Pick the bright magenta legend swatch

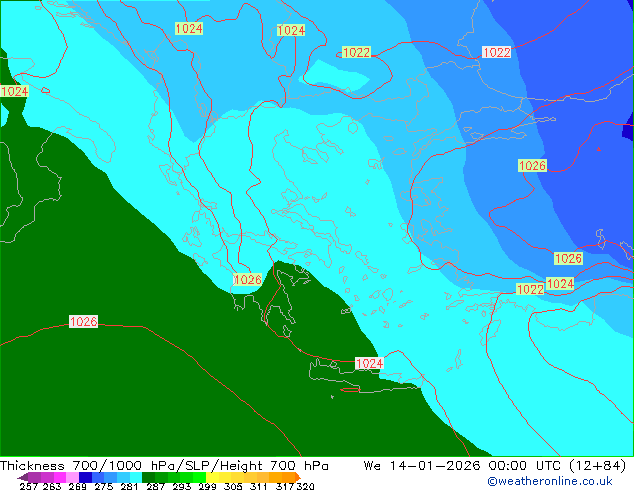coord(59,477)
